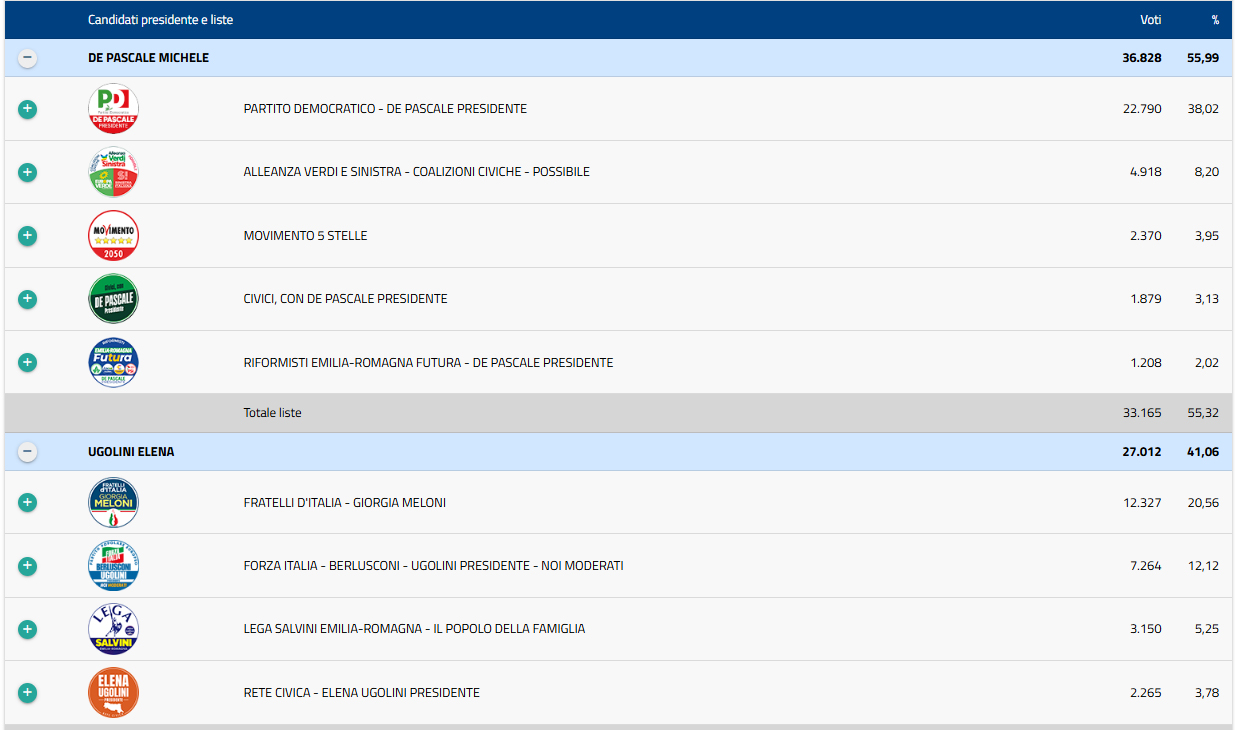Click Partito Democratico percentage 38,02

click(x=1203, y=109)
